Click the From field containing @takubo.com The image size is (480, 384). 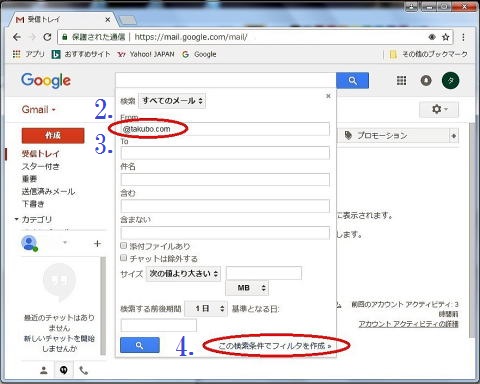click(x=225, y=129)
